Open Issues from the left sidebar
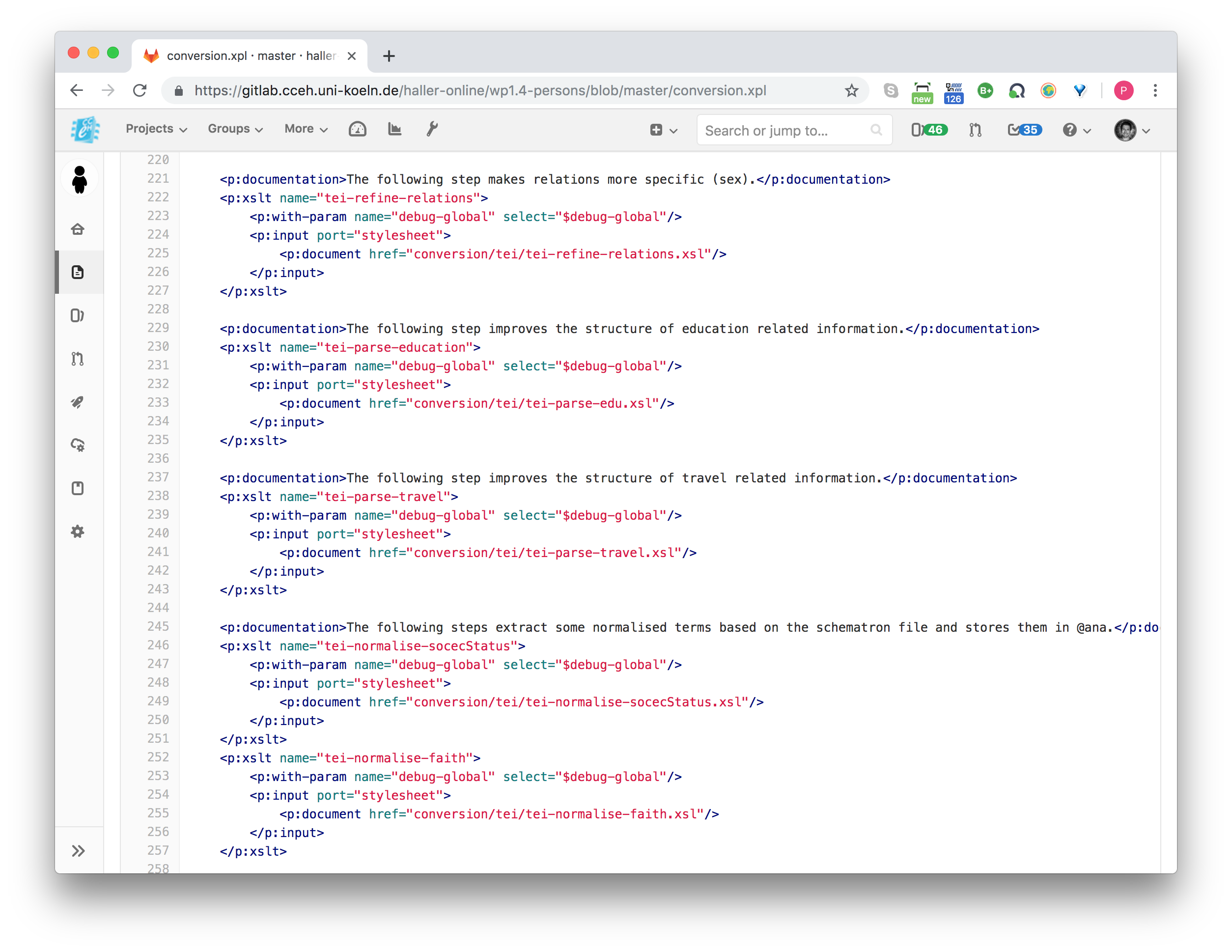 point(78,316)
